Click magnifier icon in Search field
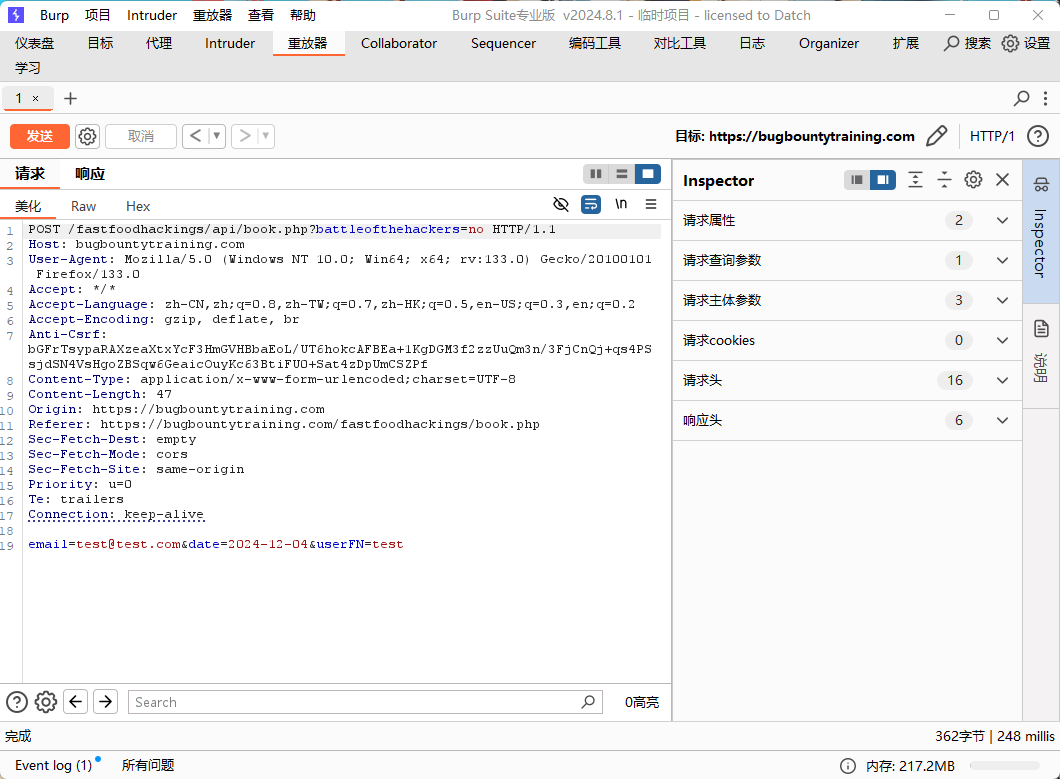Viewport: 1060px width, 779px height. pos(588,702)
